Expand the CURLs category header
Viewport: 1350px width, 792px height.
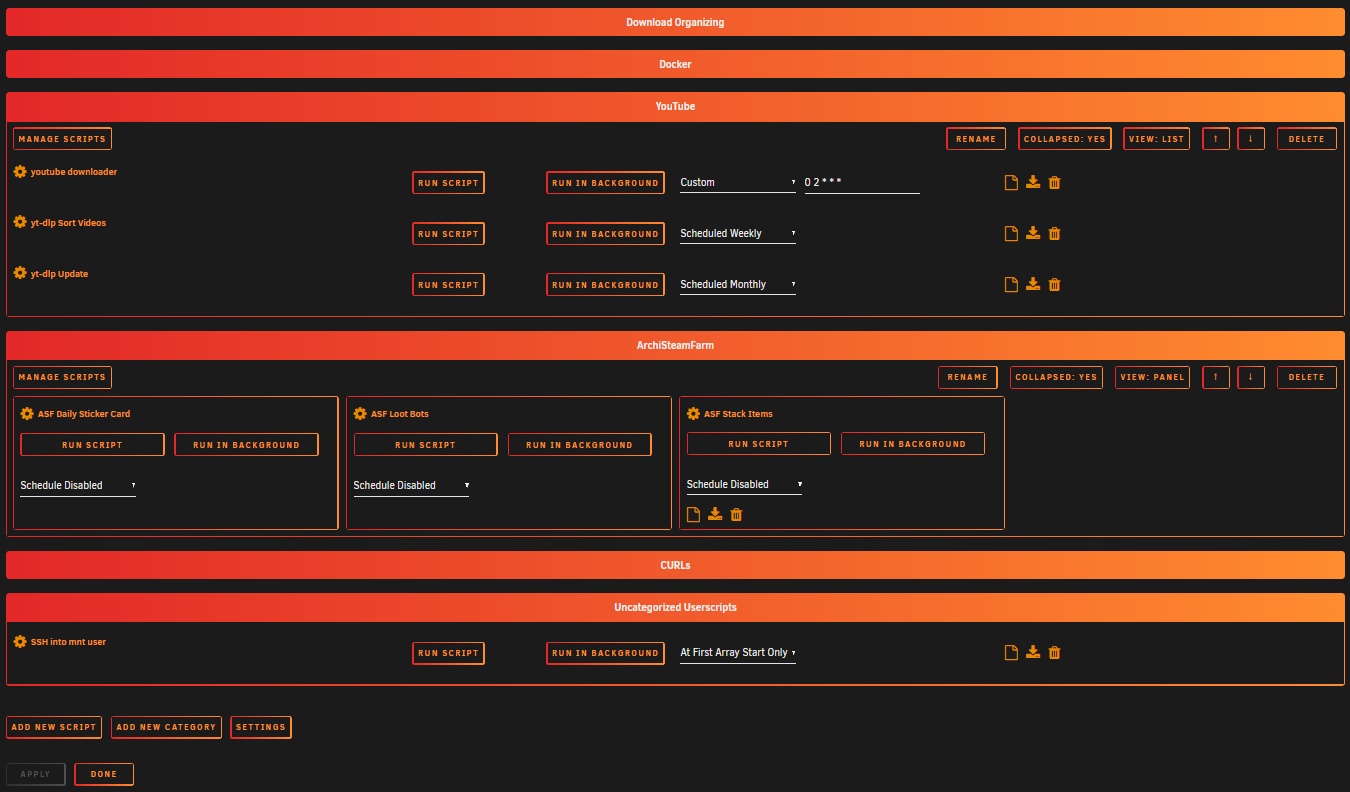675,565
